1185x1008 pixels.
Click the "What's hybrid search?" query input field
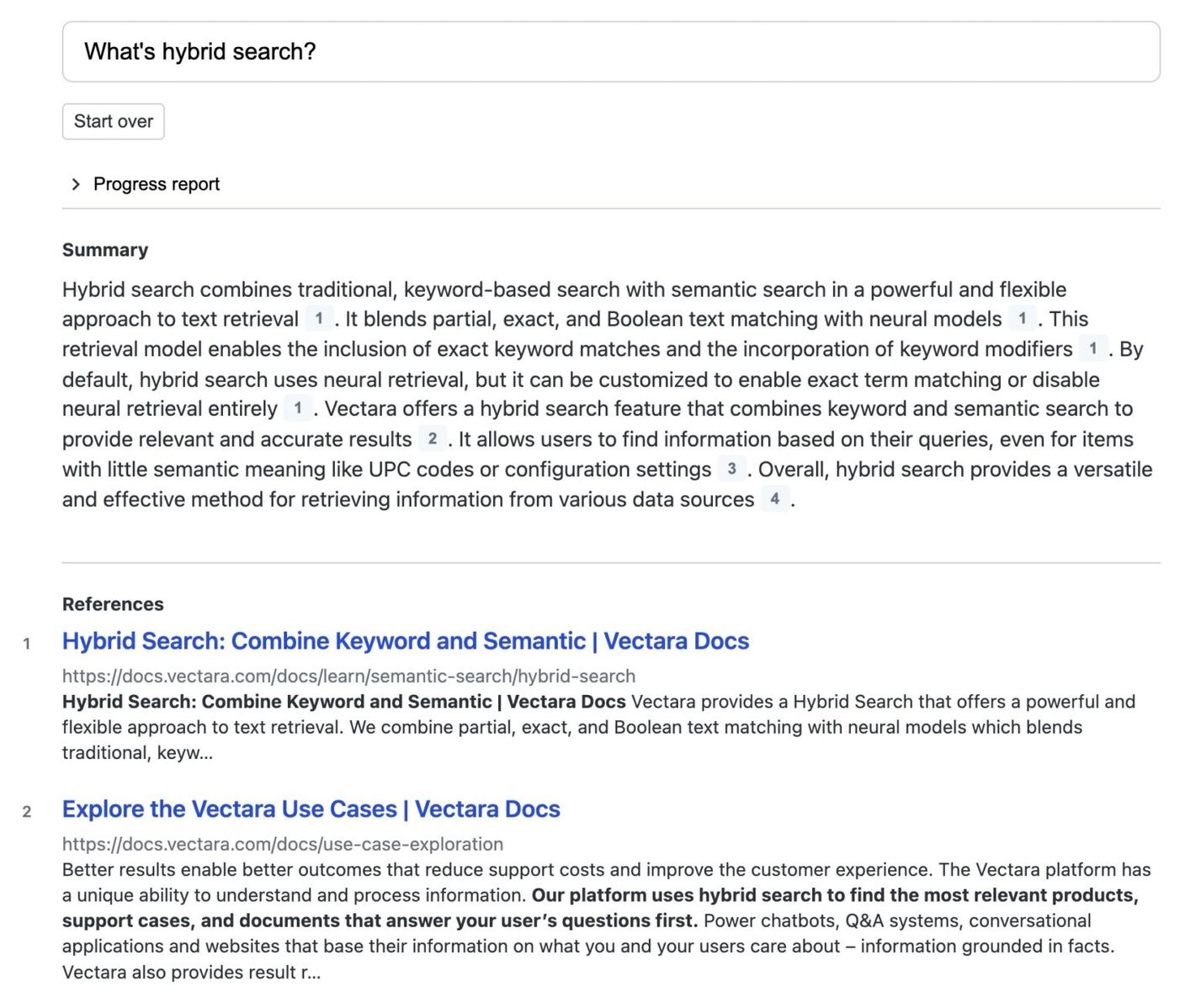tap(610, 52)
